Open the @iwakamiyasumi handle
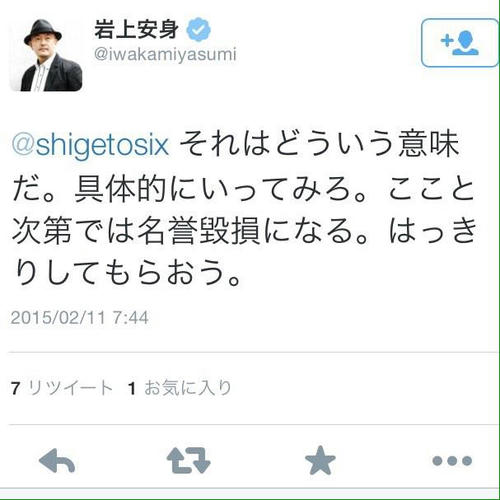Screen dimensions: 500x500 tap(165, 54)
